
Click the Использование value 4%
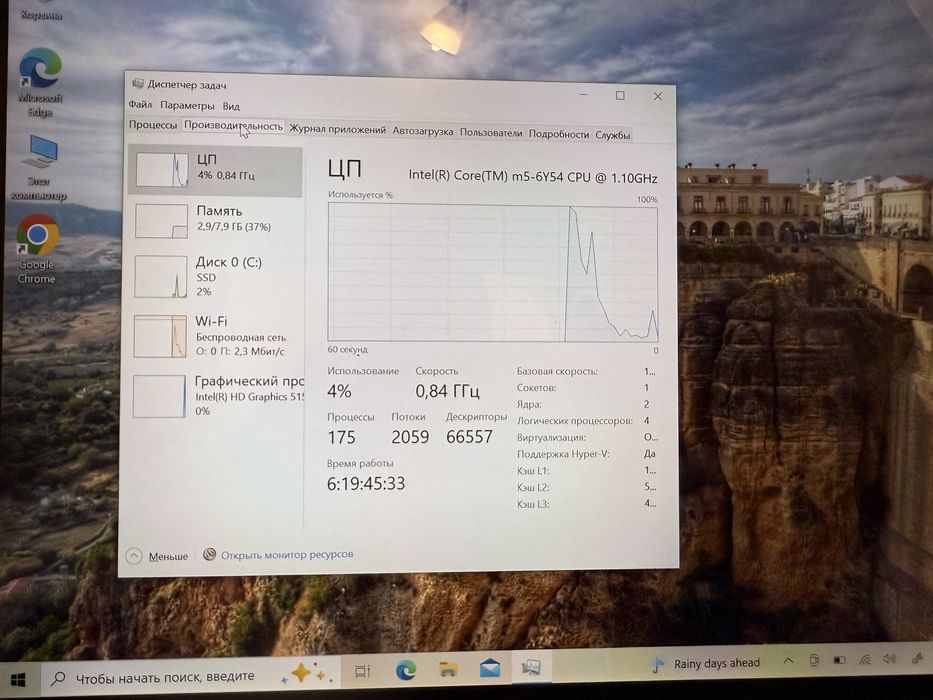point(339,391)
